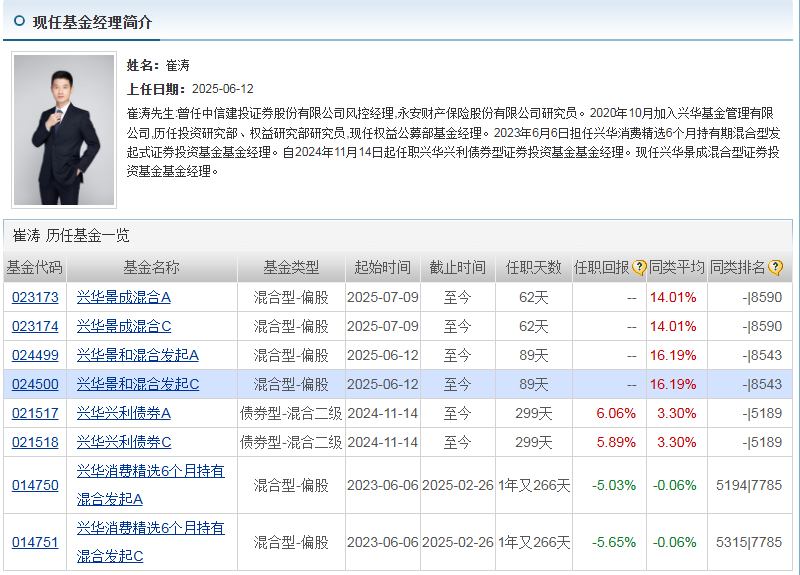Open fund code link 021518

35,443
